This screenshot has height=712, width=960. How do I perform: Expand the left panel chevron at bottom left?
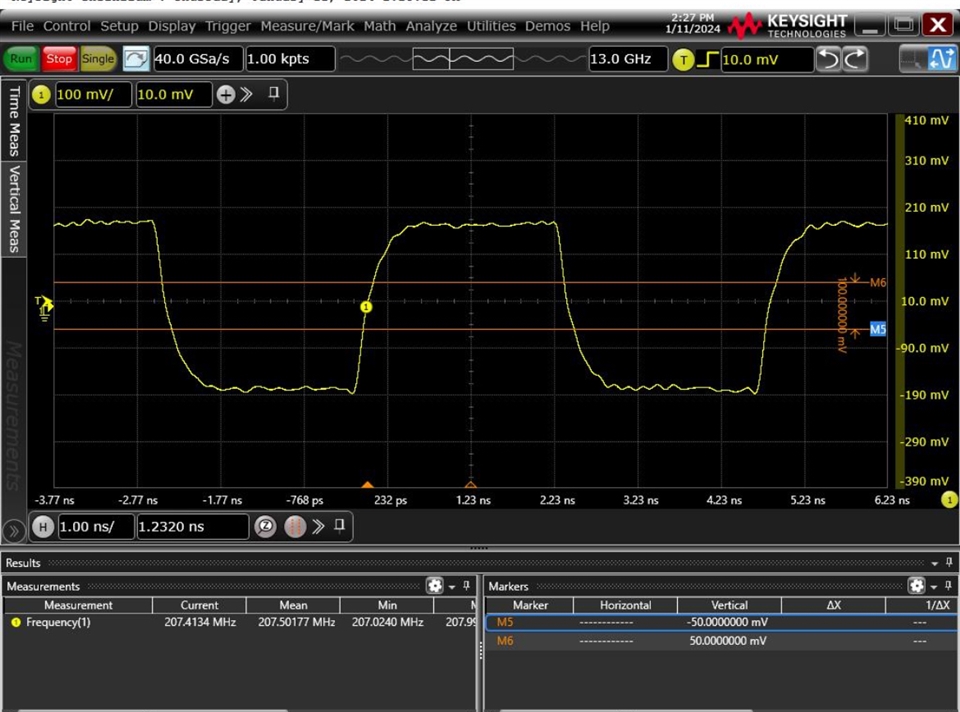[13, 530]
